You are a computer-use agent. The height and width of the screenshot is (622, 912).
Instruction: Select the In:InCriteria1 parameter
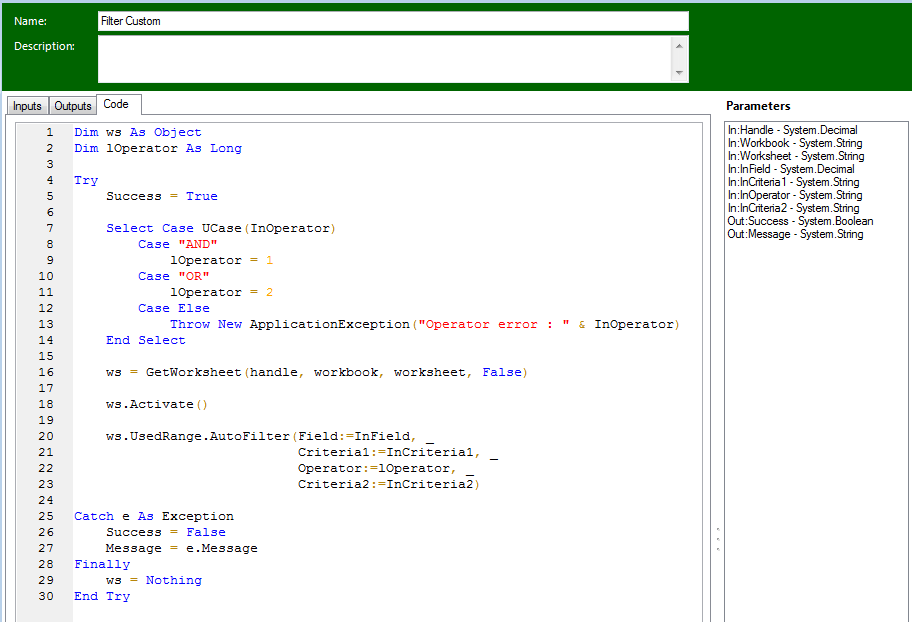793,182
